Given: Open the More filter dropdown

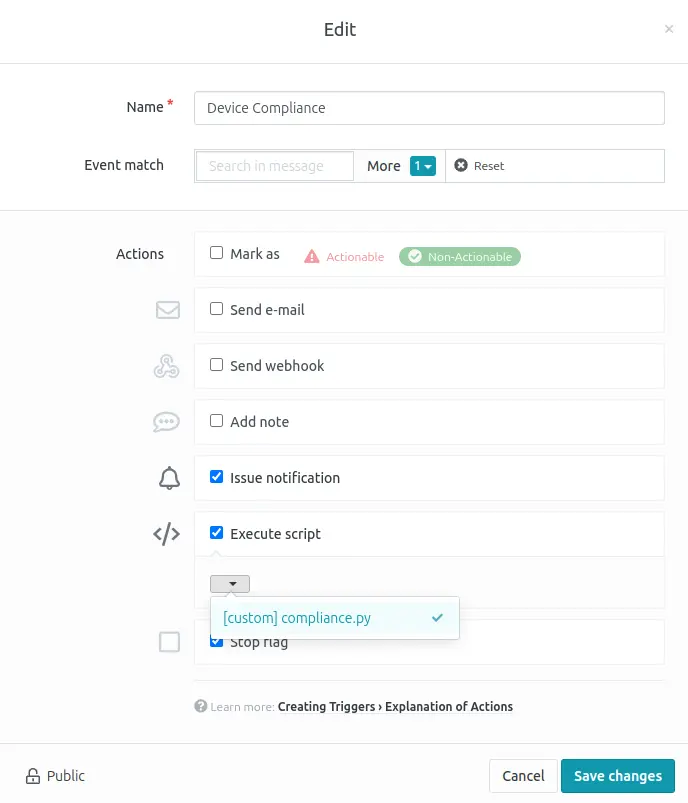Looking at the screenshot, I should 421,165.
